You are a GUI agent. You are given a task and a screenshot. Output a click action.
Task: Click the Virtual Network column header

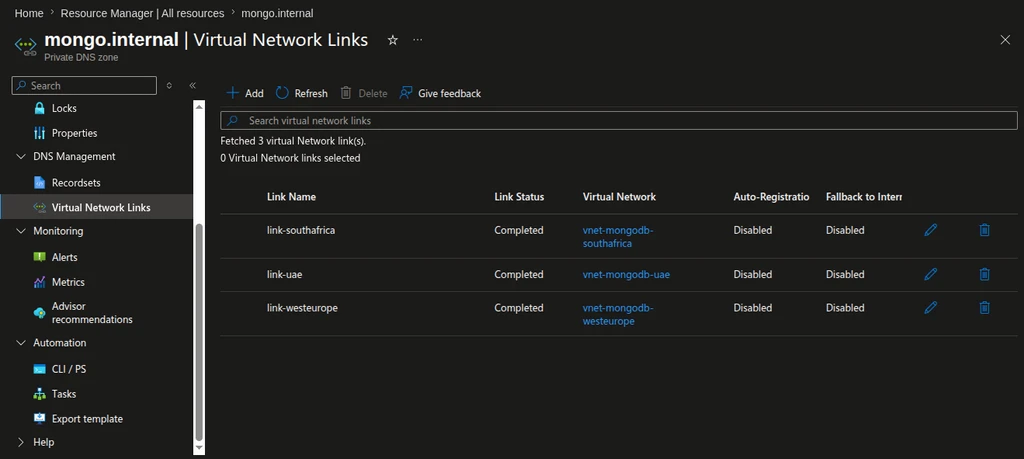619,197
